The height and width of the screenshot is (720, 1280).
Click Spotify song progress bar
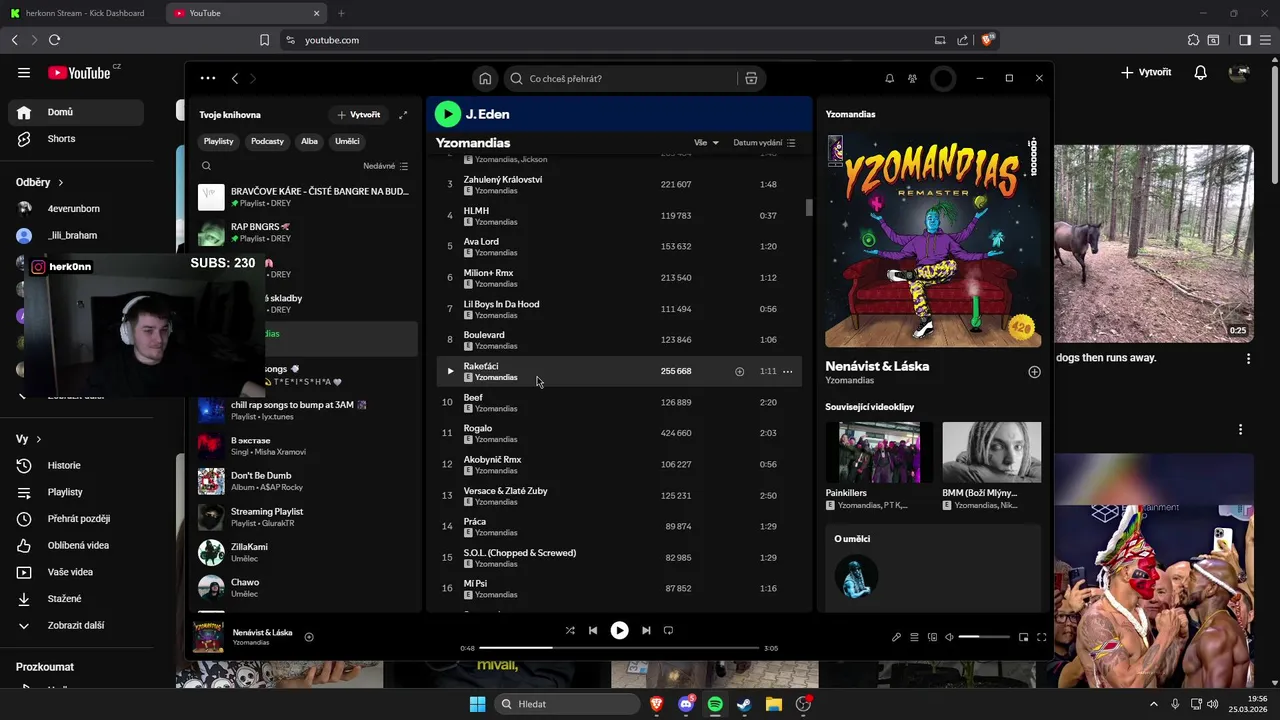pos(619,648)
